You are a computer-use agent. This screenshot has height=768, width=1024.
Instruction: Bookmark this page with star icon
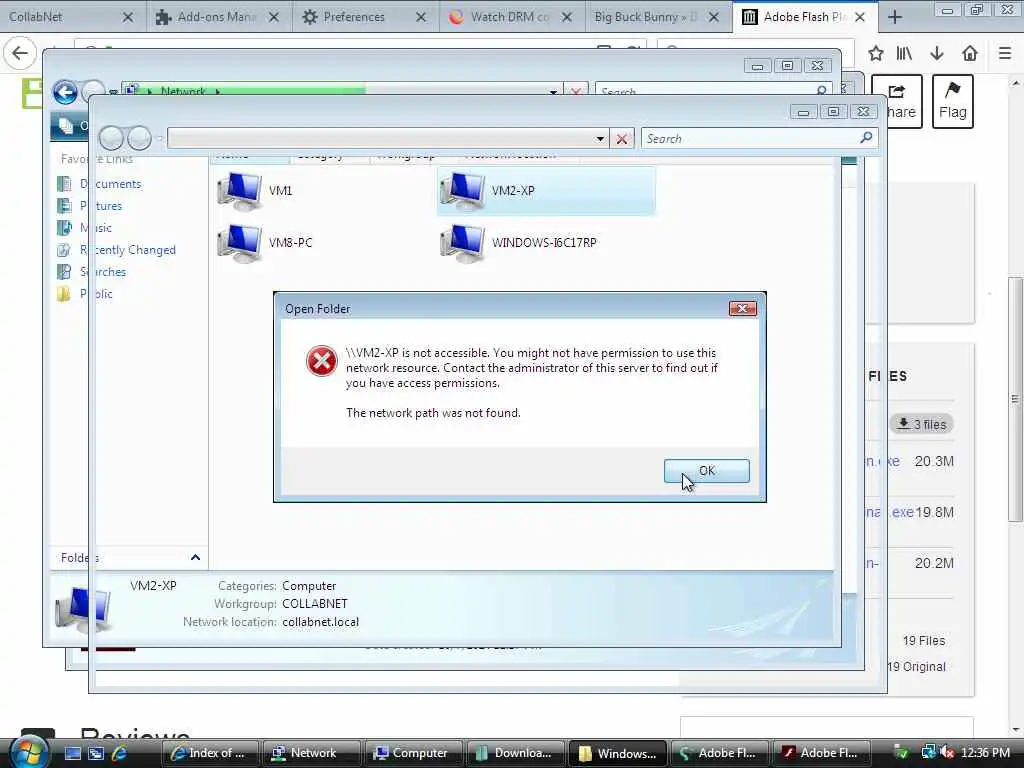[876, 54]
